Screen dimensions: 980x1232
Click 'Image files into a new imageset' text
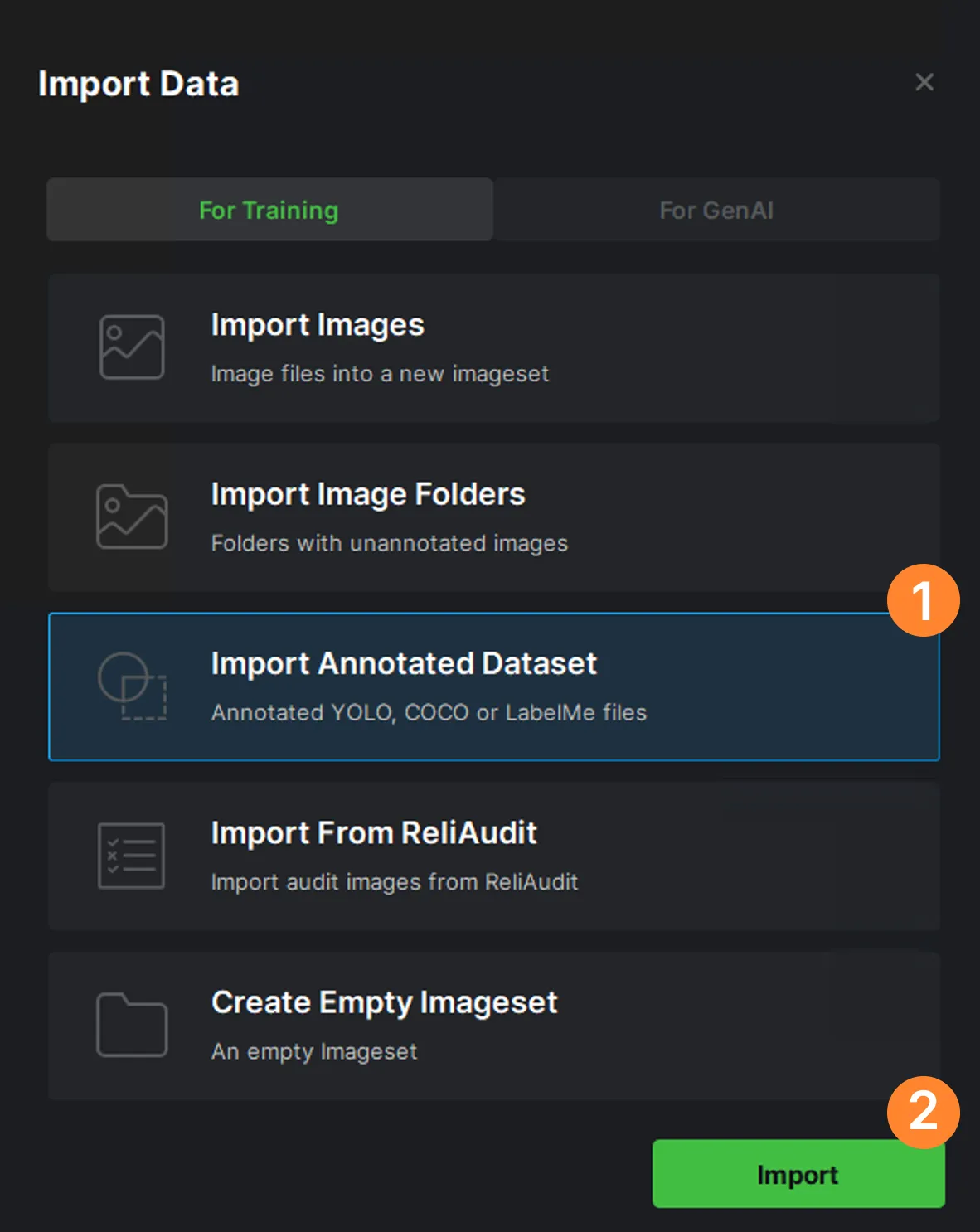[380, 374]
